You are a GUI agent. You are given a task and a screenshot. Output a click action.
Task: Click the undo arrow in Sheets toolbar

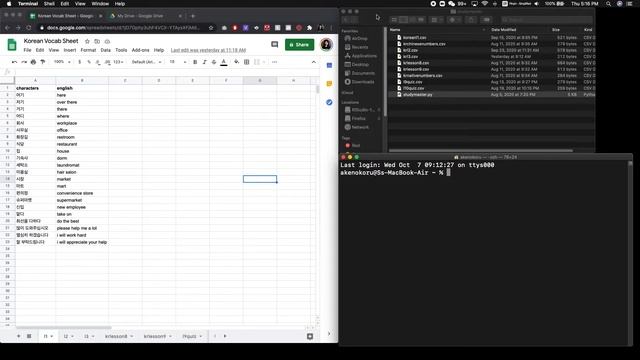(14, 62)
